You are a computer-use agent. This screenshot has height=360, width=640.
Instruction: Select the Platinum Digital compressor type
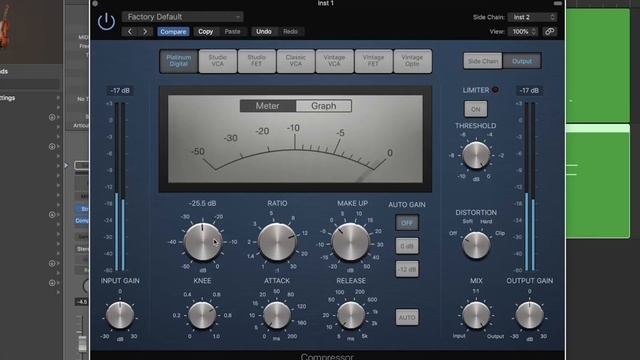[179, 61]
